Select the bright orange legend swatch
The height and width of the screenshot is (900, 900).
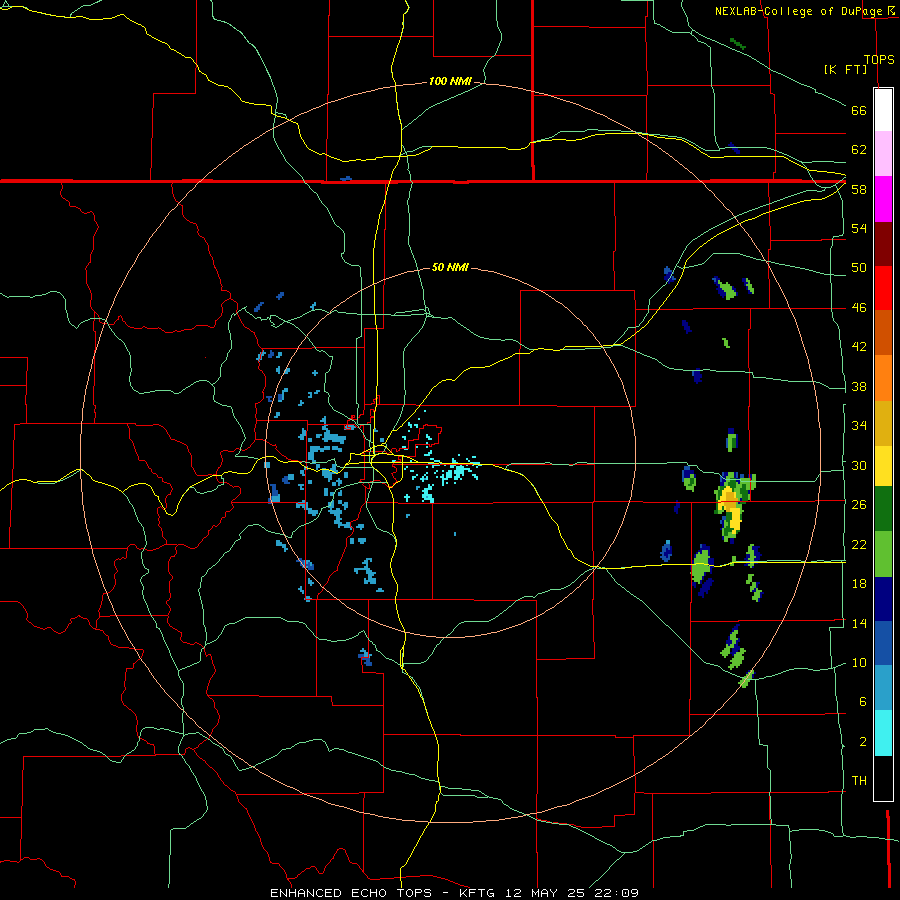point(883,378)
